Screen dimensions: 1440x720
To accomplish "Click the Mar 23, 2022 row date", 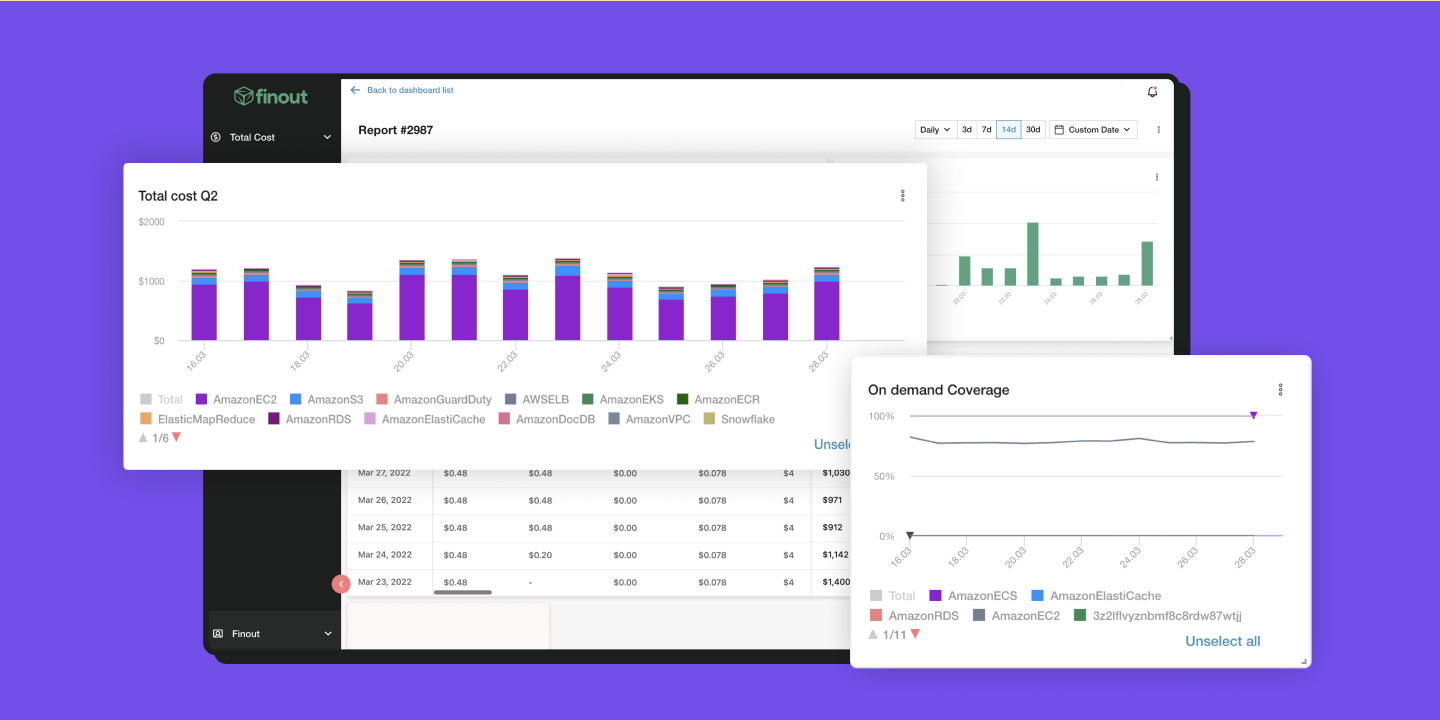I will click(x=385, y=582).
